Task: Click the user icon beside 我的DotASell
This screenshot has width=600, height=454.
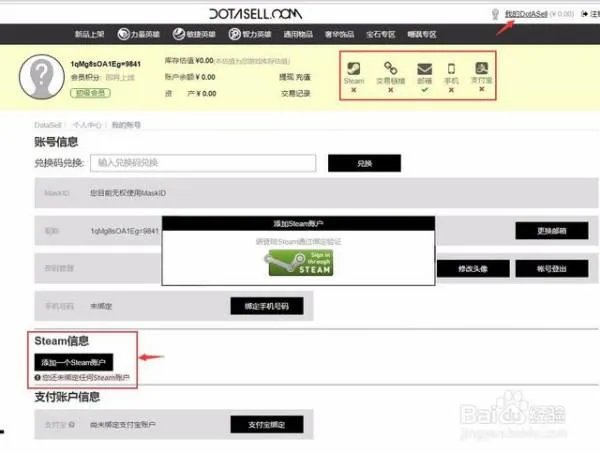Action: (x=495, y=14)
